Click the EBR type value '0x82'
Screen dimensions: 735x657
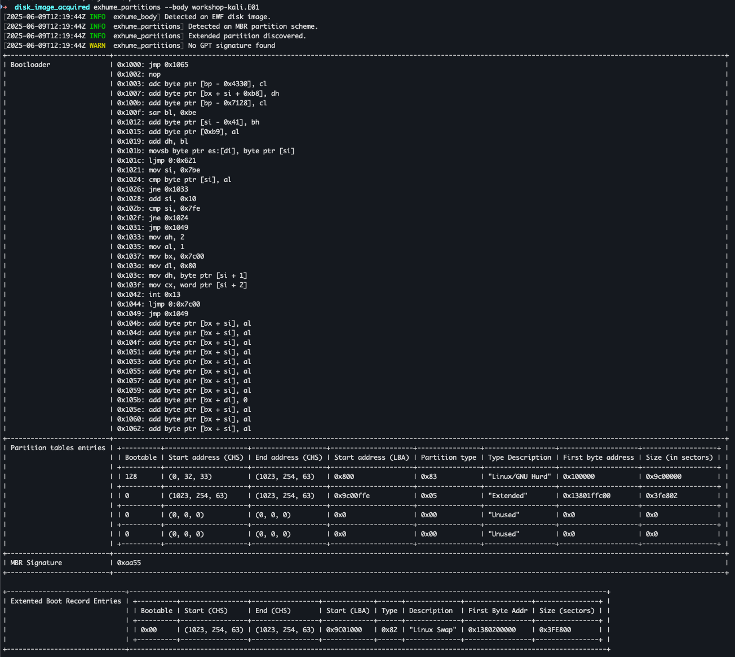(x=389, y=630)
